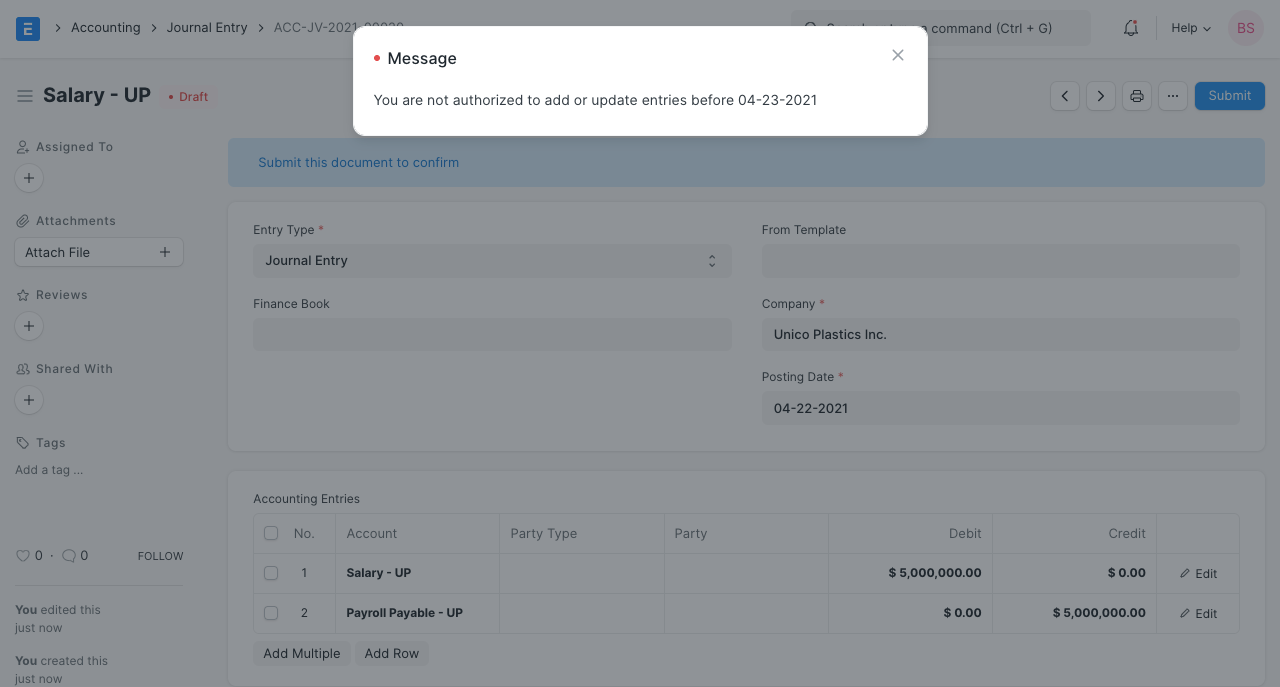
Task: Open the Entry Type dropdown
Action: coord(491,261)
